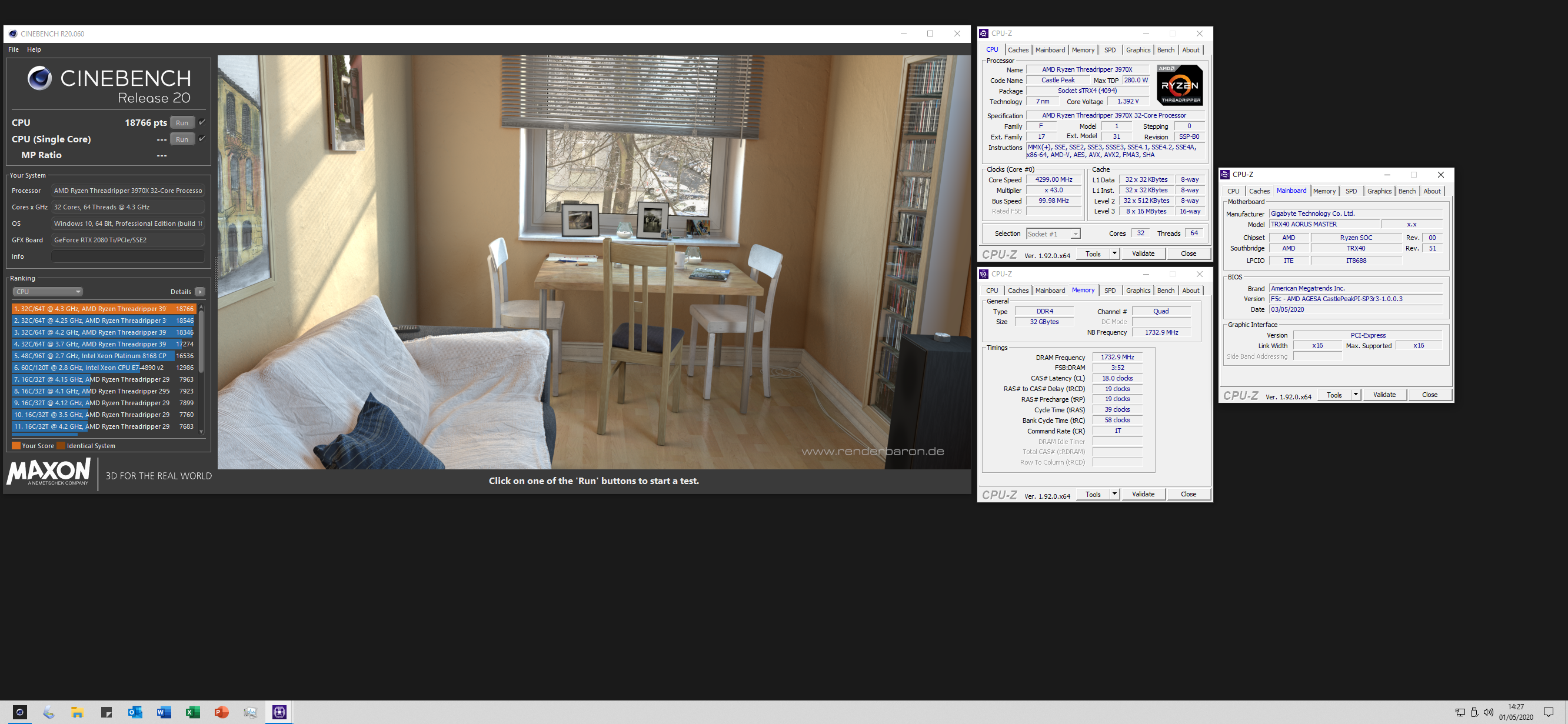Click the network tray icon
Image resolution: width=1568 pixels, height=724 pixels.
[1460, 712]
